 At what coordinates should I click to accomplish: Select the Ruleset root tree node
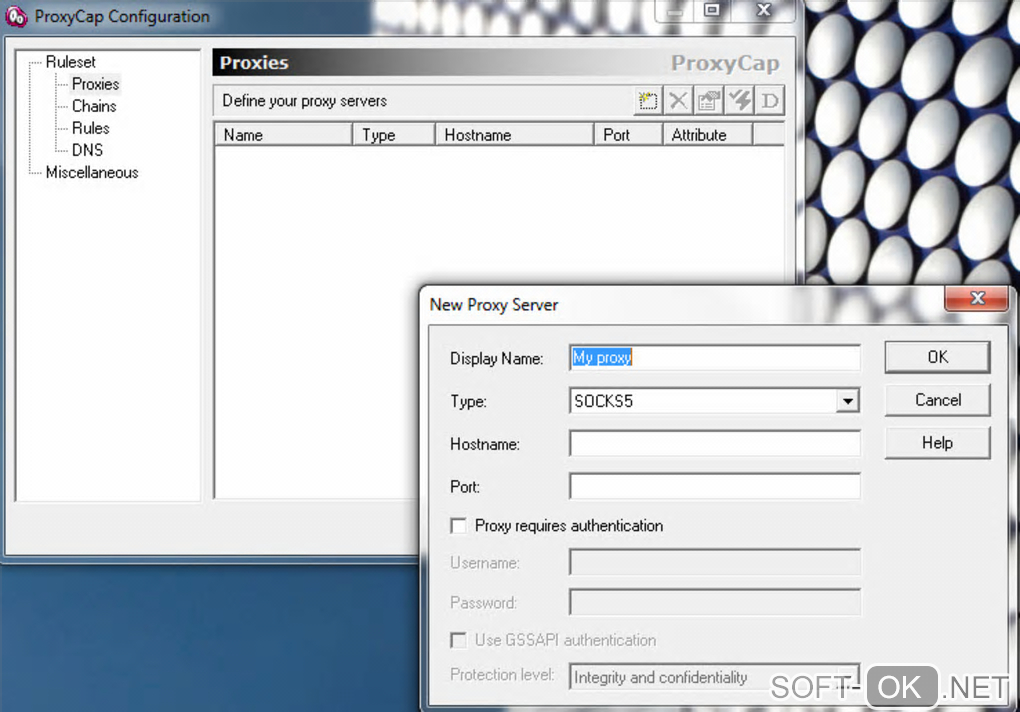tap(70, 62)
